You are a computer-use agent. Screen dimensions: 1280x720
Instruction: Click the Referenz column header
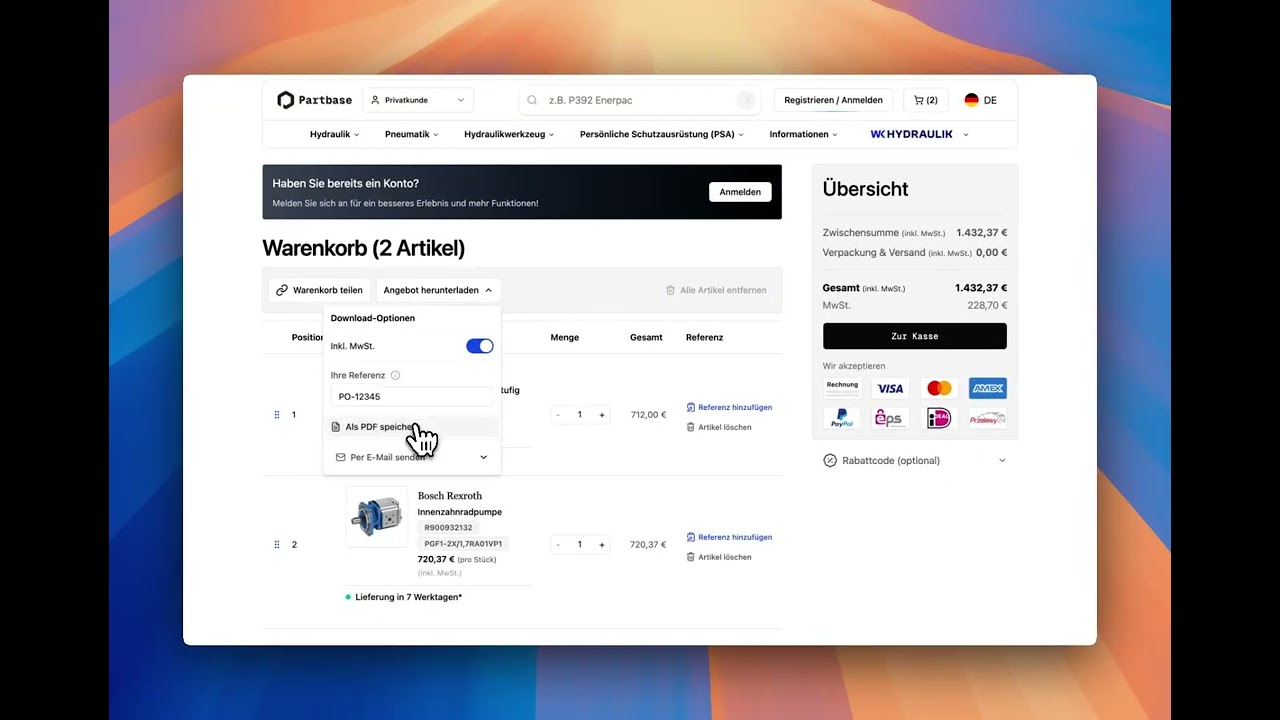(704, 338)
